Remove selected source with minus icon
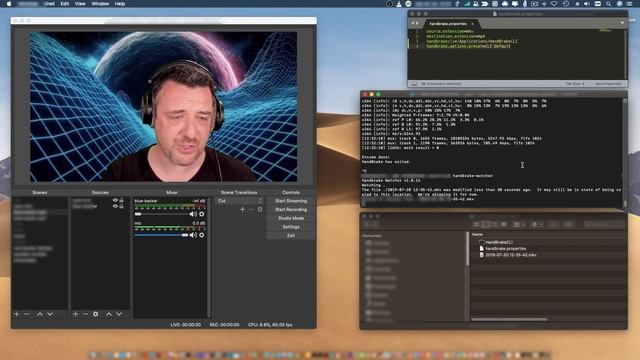This screenshot has width=640, height=360. [85, 314]
